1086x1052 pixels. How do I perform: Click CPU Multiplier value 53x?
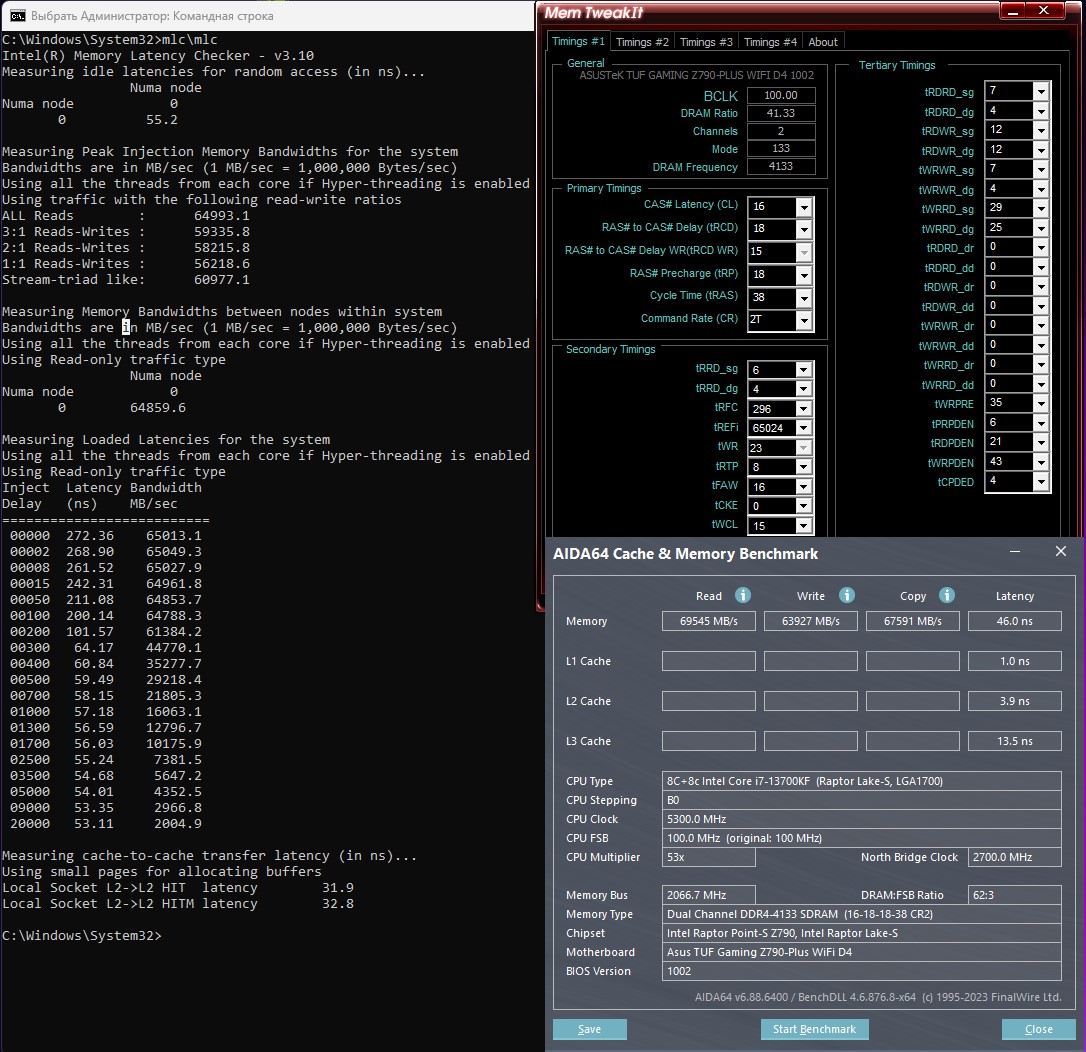(709, 857)
